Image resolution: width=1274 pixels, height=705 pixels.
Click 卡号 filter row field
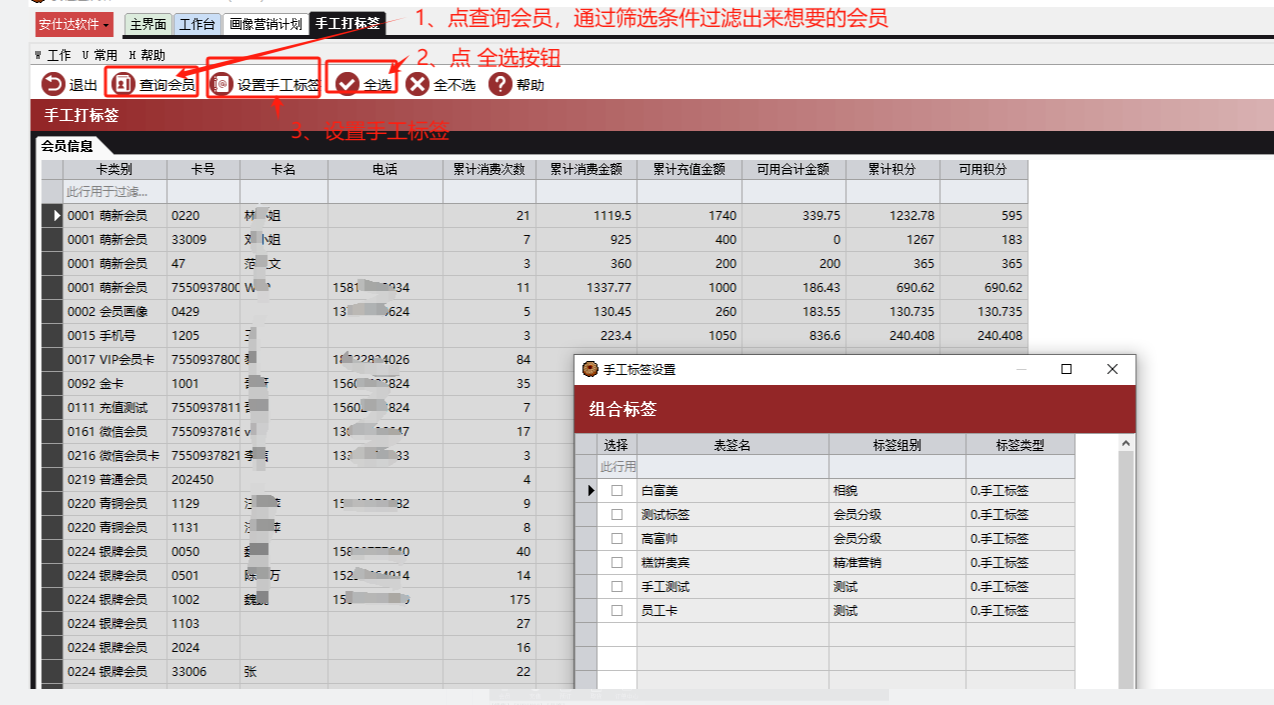tap(203, 191)
